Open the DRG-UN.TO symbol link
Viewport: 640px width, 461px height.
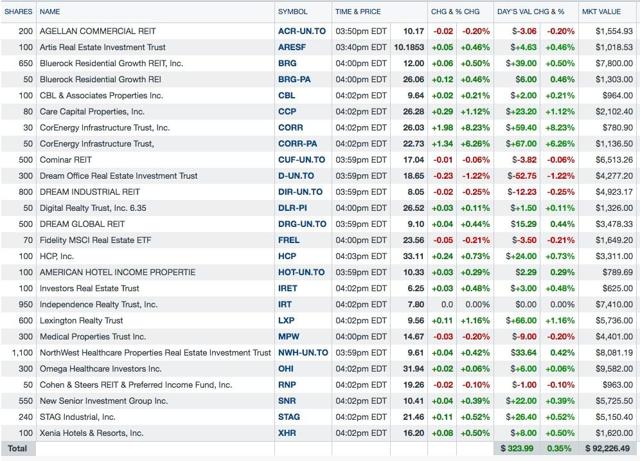click(302, 224)
